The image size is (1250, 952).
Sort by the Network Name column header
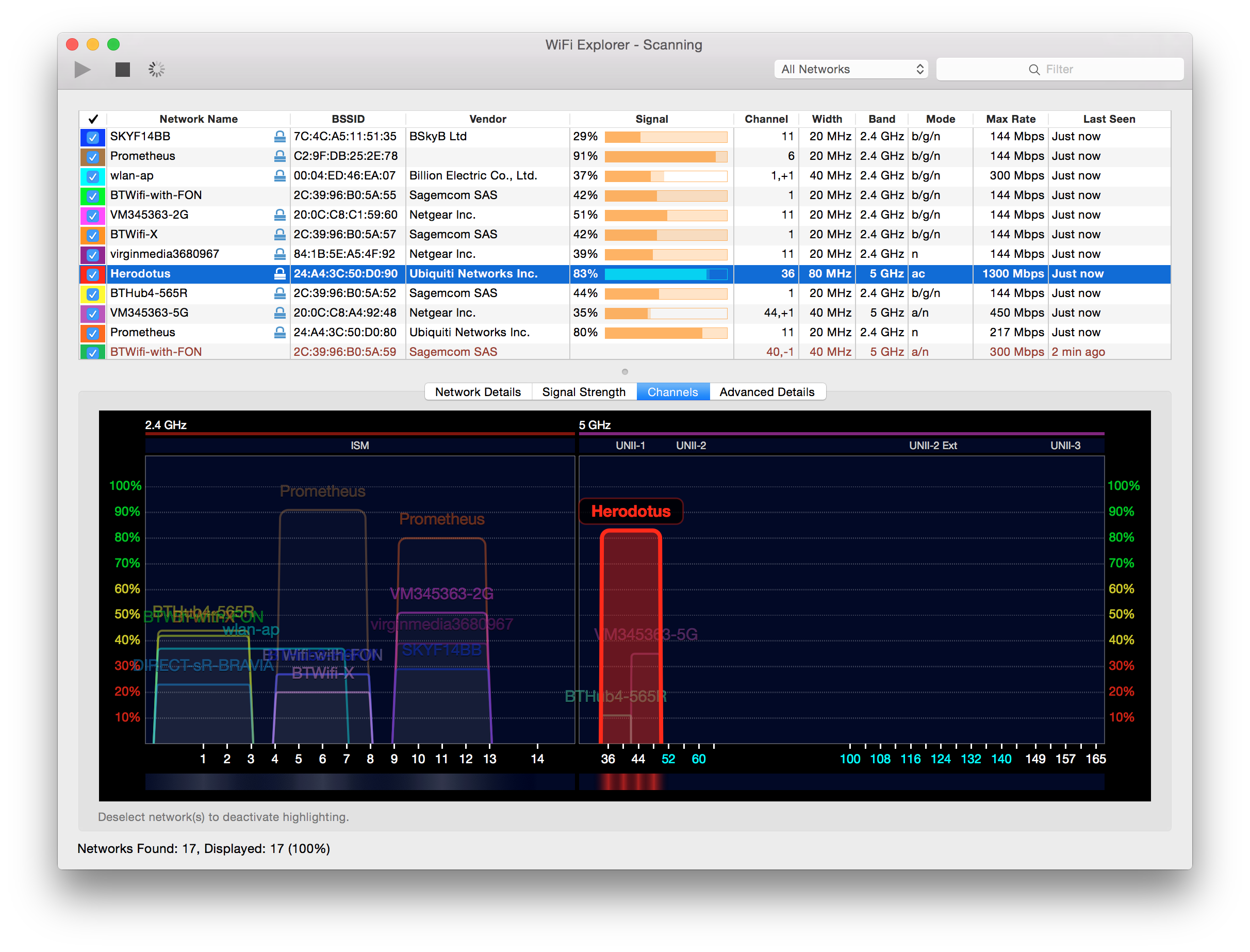coord(199,119)
